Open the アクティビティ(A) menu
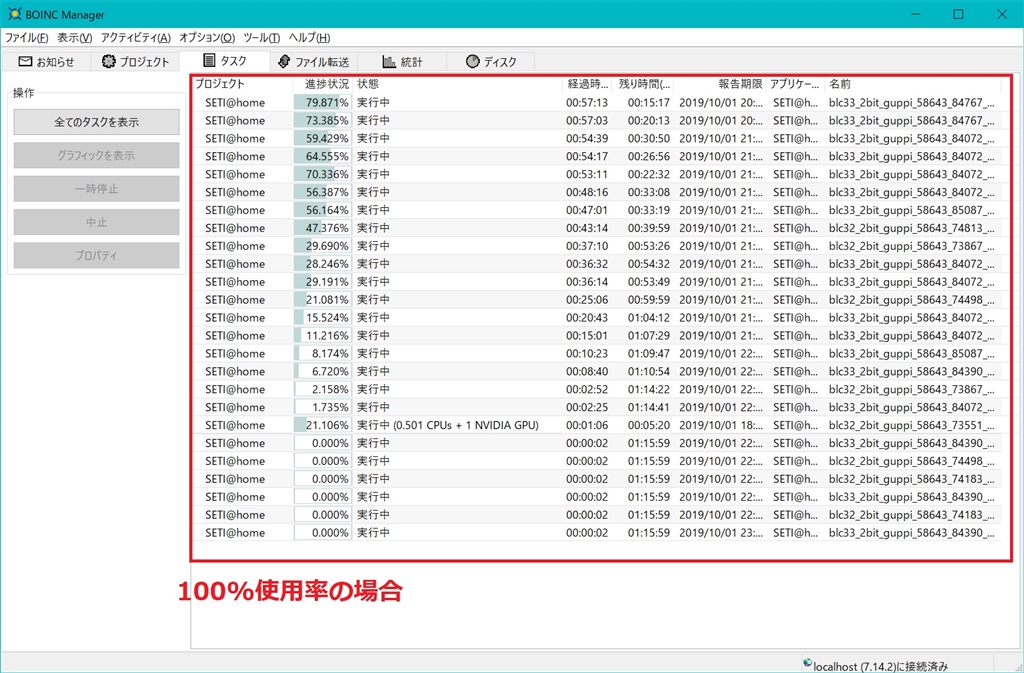The height and width of the screenshot is (673, 1024). click(136, 38)
